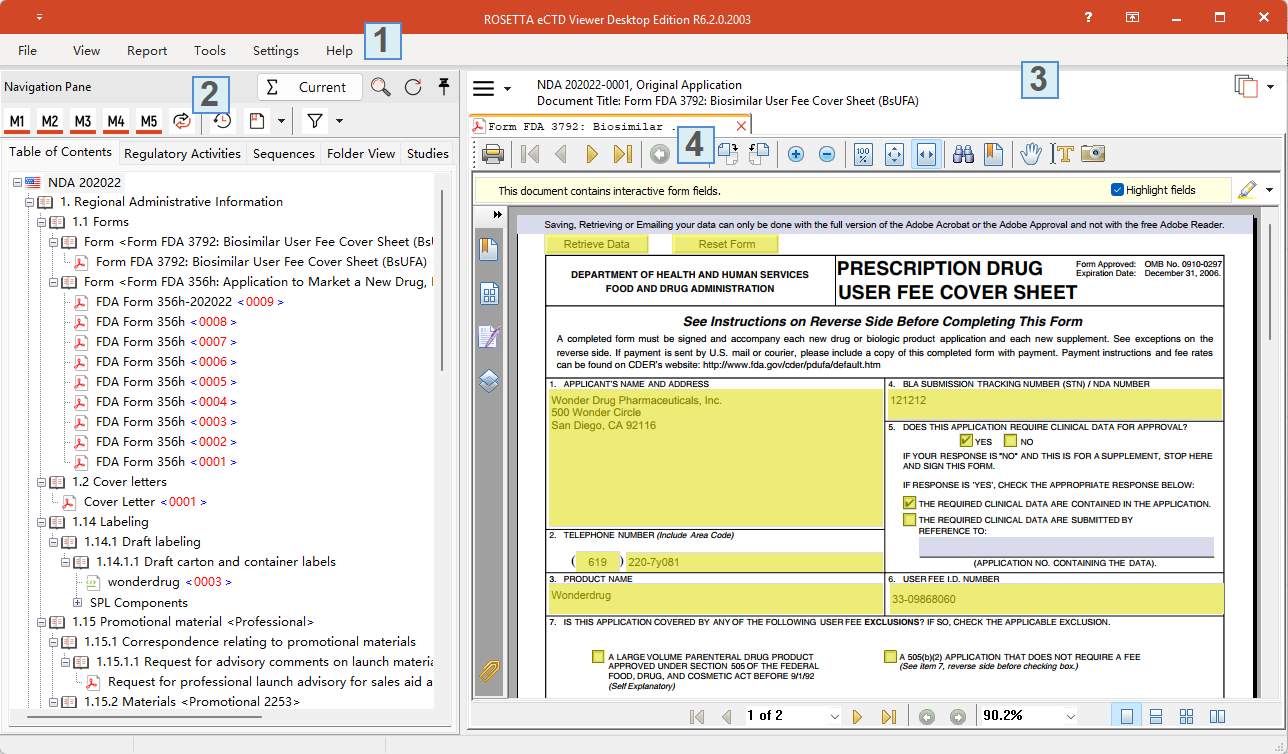
Task: Toggle fit-width view mode button
Action: 926,154
